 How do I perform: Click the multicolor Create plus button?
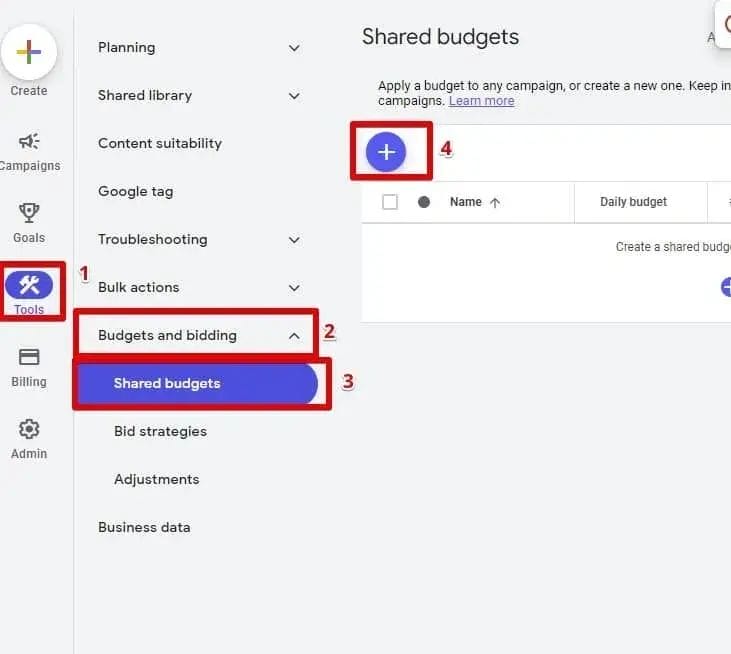click(x=29, y=52)
